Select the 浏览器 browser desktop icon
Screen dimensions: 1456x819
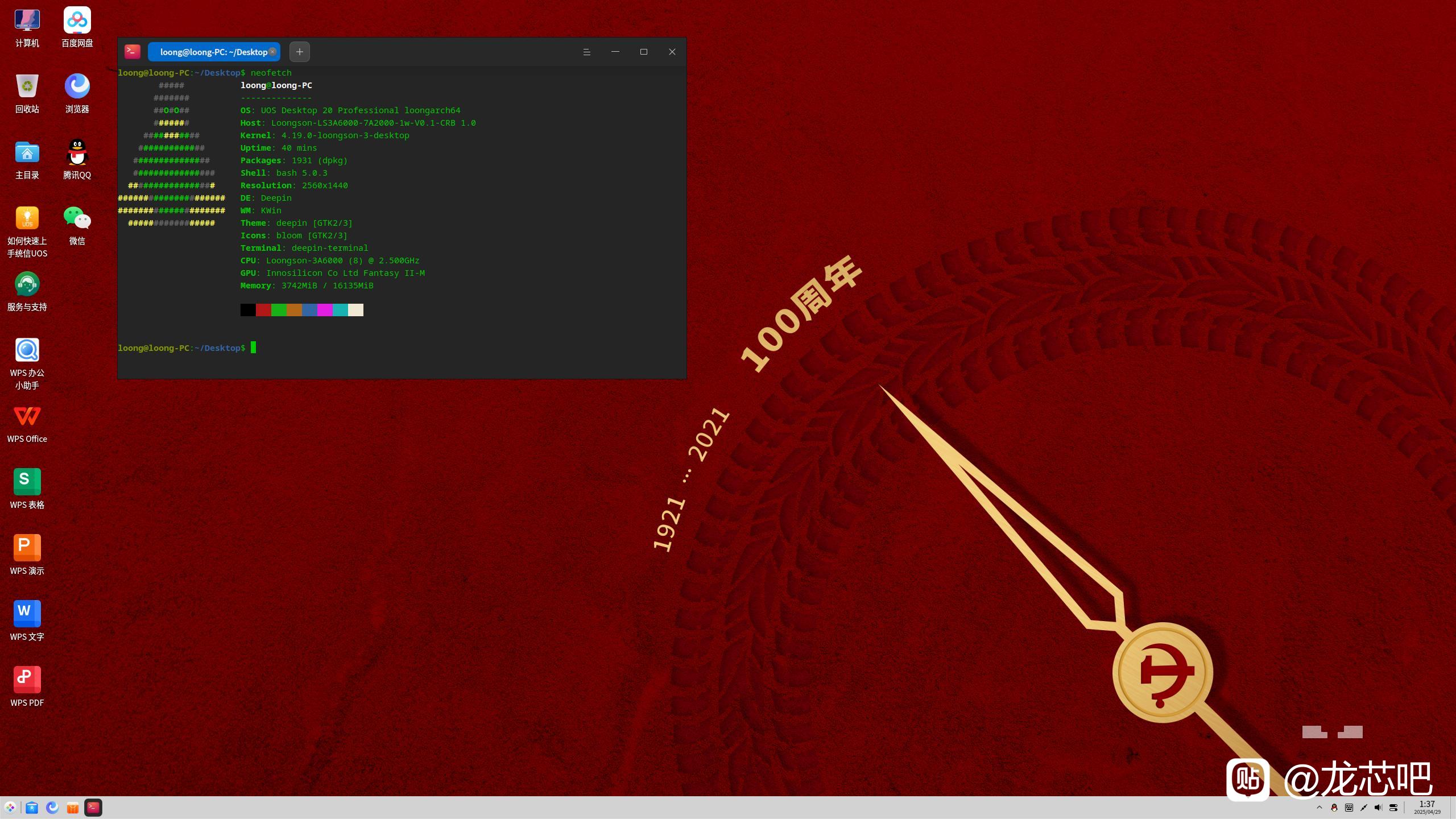coord(77,93)
